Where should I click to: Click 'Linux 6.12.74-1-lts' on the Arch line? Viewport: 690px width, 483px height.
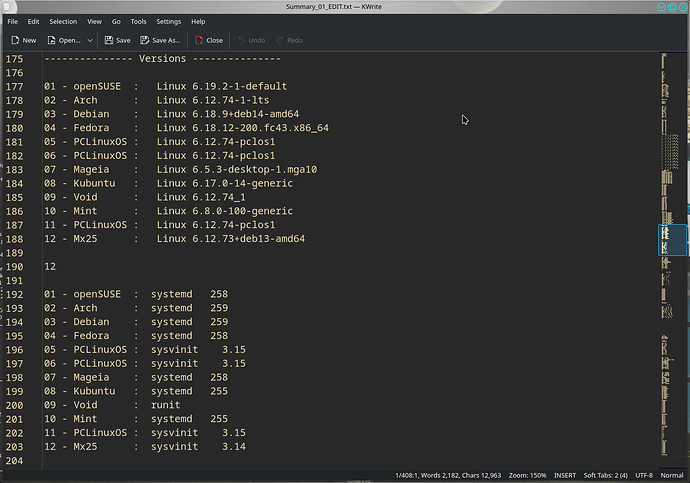tap(213, 100)
